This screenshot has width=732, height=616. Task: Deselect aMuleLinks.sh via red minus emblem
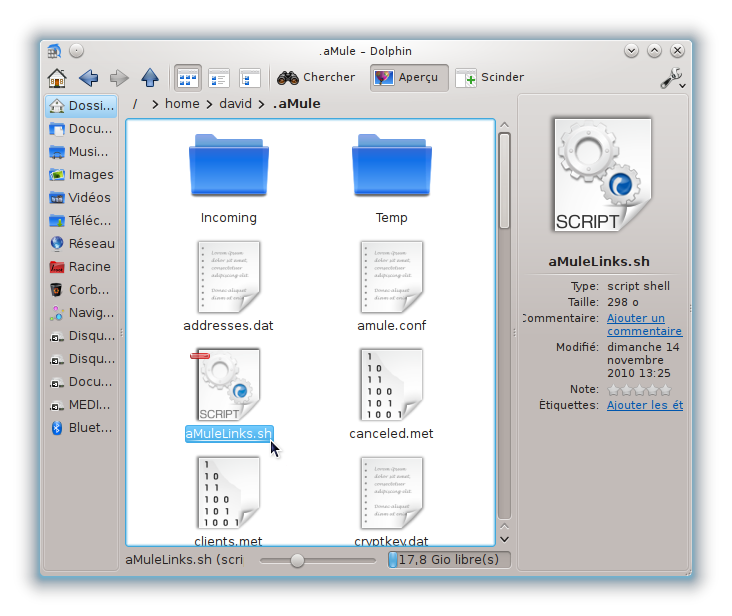200,356
